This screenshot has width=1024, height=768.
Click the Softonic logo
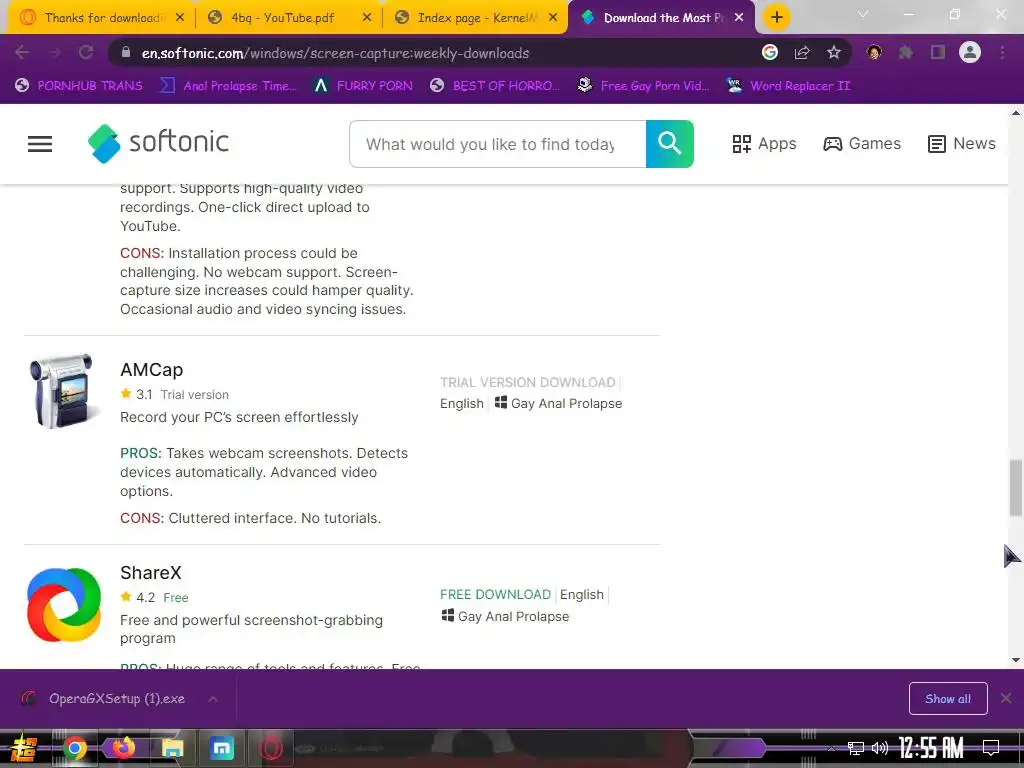pyautogui.click(x=158, y=143)
